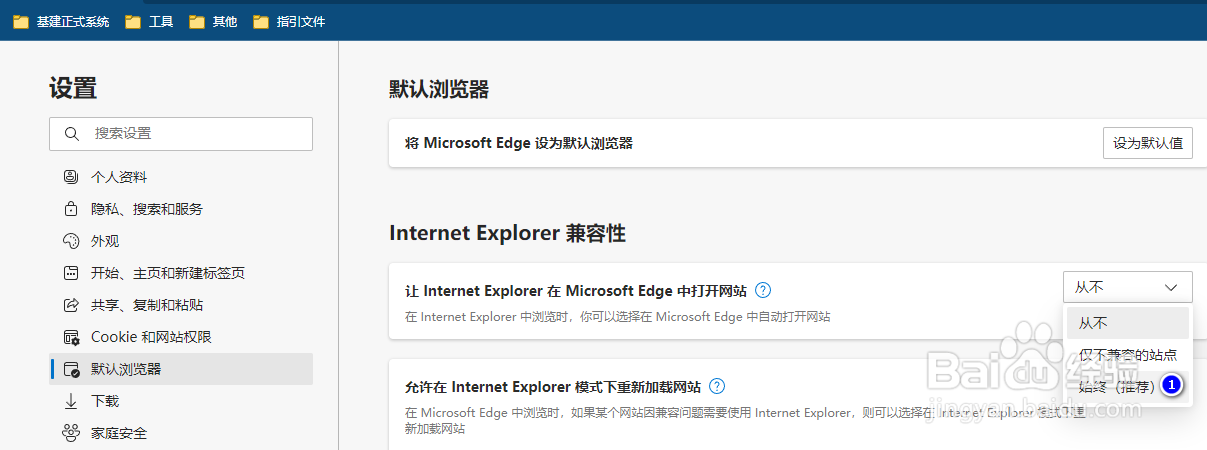Click the search magnifier icon in settings
This screenshot has height=450, width=1207.
pyautogui.click(x=71, y=133)
